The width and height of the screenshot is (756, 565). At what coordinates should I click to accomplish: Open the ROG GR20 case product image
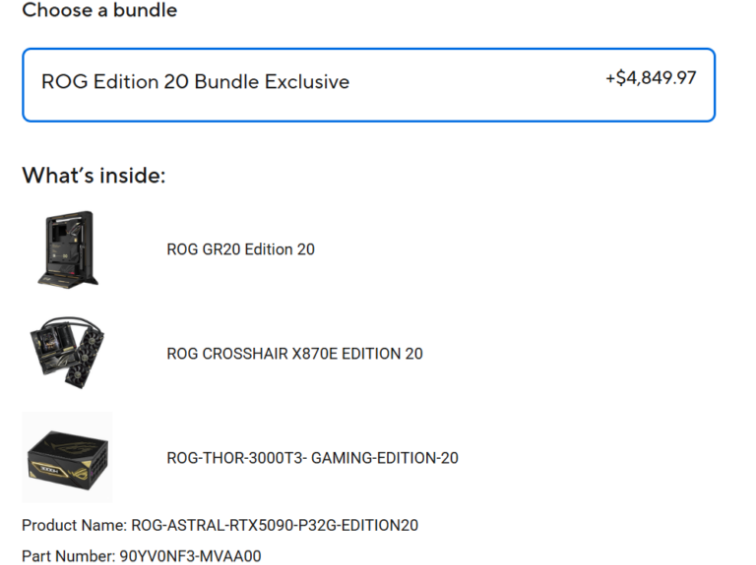pyautogui.click(x=68, y=249)
